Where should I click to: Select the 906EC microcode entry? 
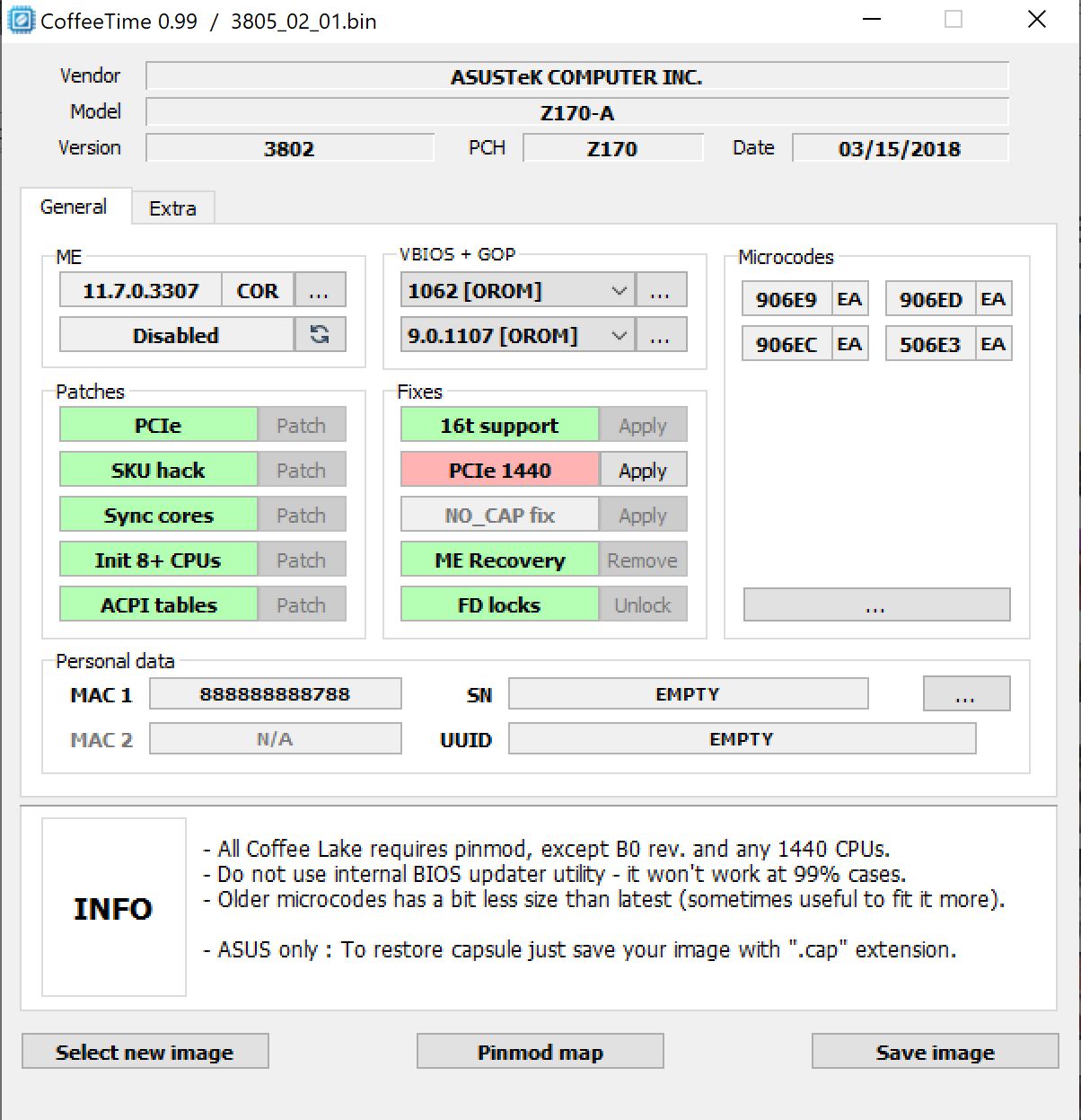tap(787, 344)
